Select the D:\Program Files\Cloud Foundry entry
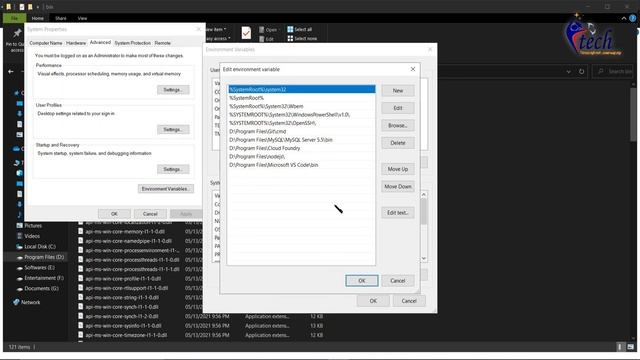Image resolution: width=640 pixels, height=360 pixels. tap(302, 148)
